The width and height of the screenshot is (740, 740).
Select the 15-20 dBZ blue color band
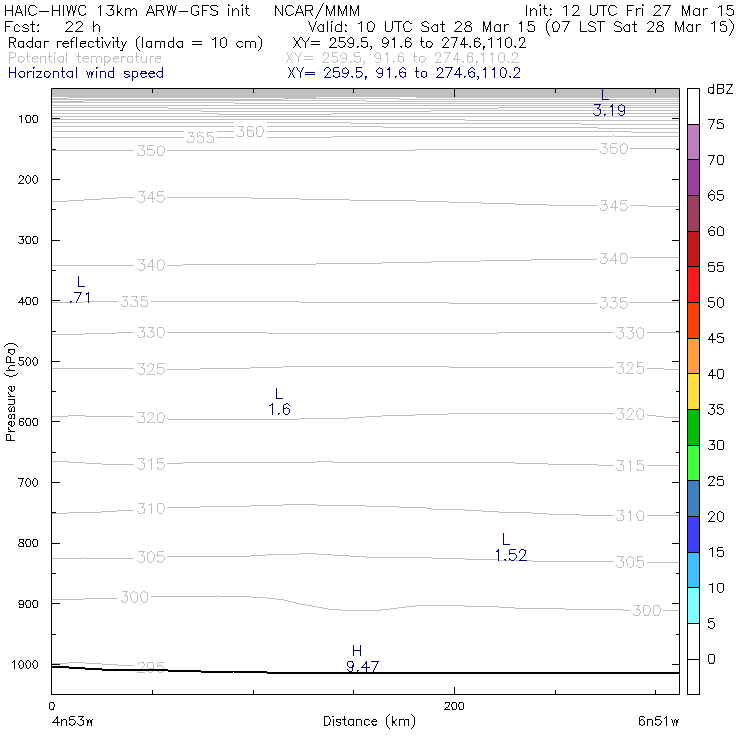click(693, 534)
